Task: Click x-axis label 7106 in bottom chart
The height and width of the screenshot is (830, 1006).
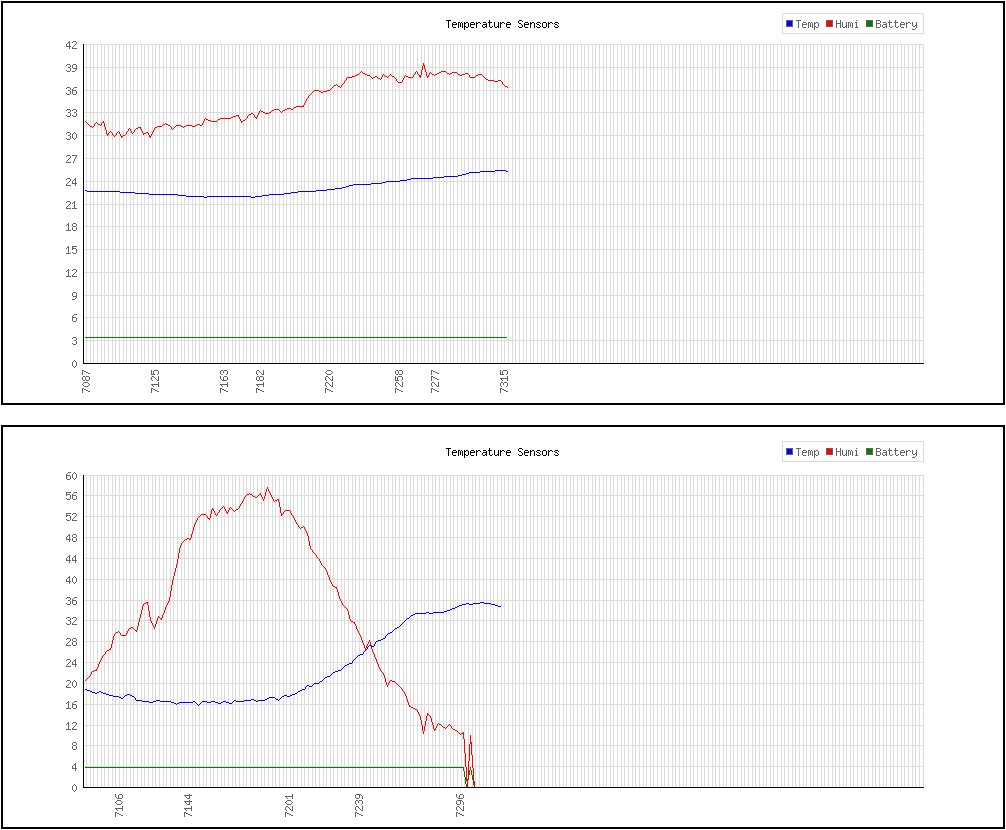Action: (119, 805)
